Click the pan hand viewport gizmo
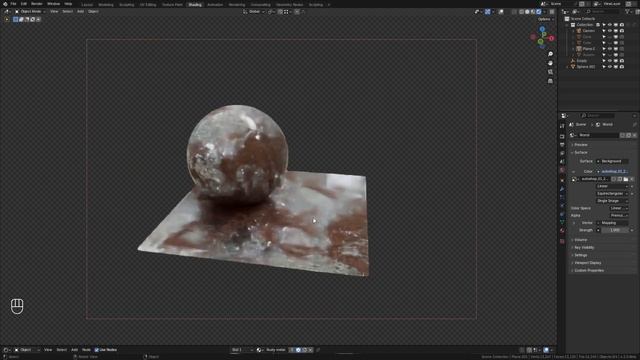 550,63
